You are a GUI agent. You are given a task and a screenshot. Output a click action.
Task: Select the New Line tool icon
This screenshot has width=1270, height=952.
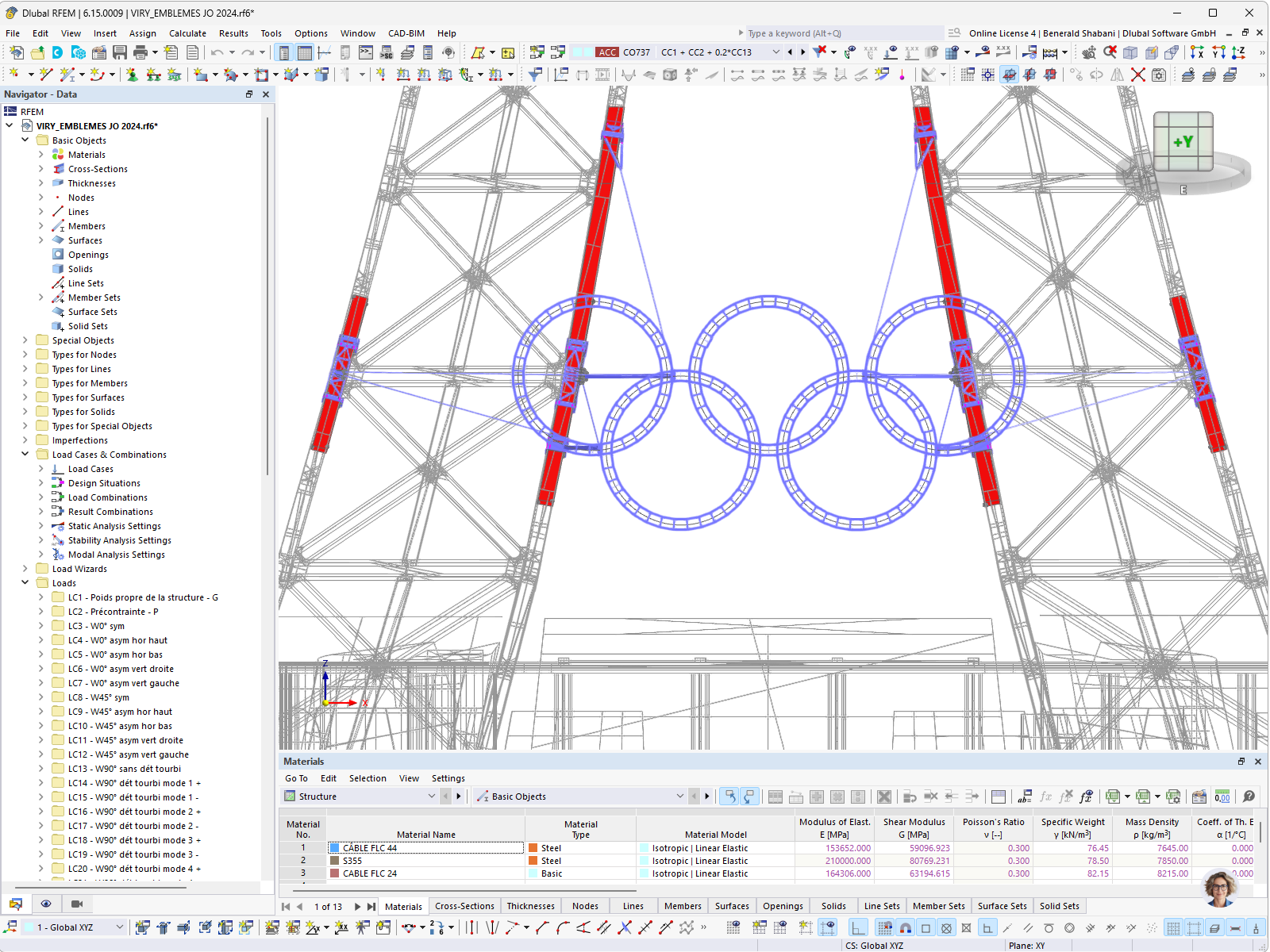click(x=46, y=75)
